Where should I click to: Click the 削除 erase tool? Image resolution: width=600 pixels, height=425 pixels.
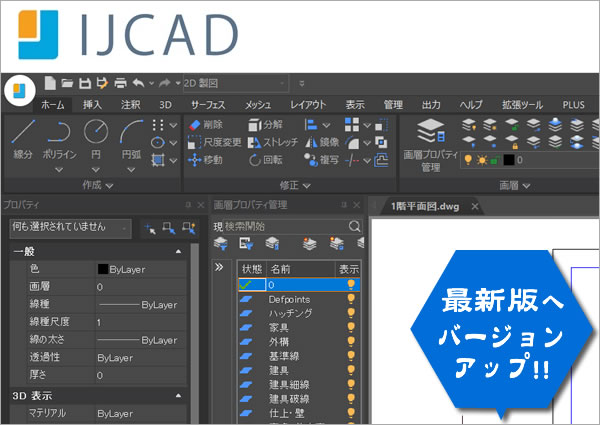coord(205,125)
